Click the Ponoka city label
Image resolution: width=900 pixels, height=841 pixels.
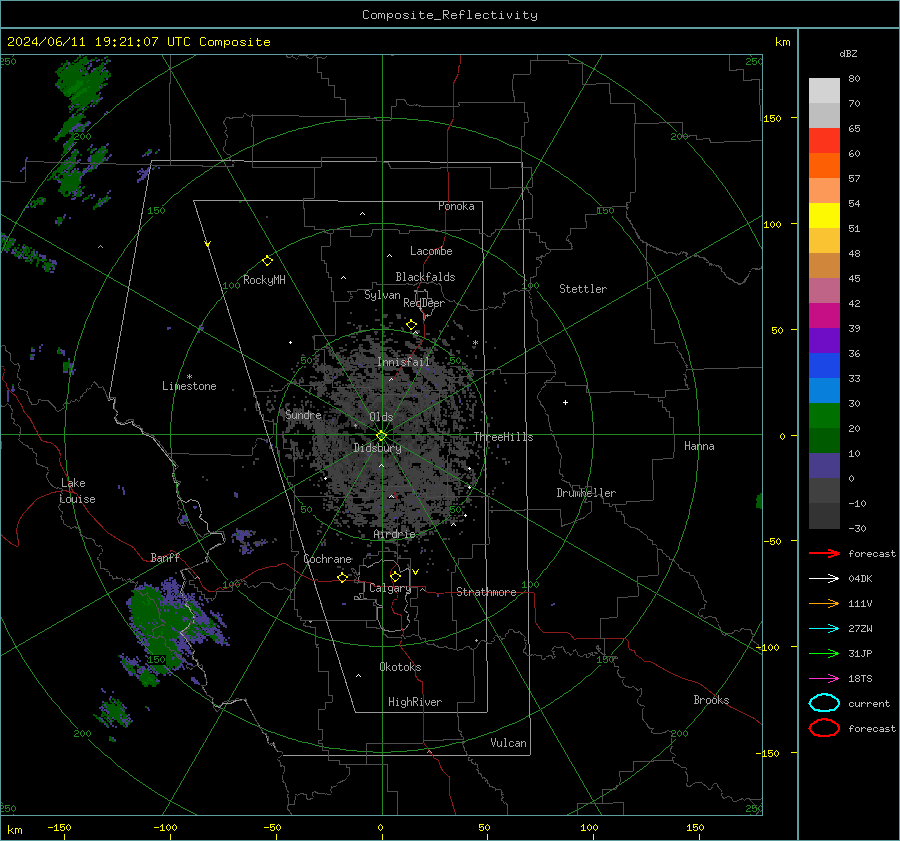coord(456,206)
